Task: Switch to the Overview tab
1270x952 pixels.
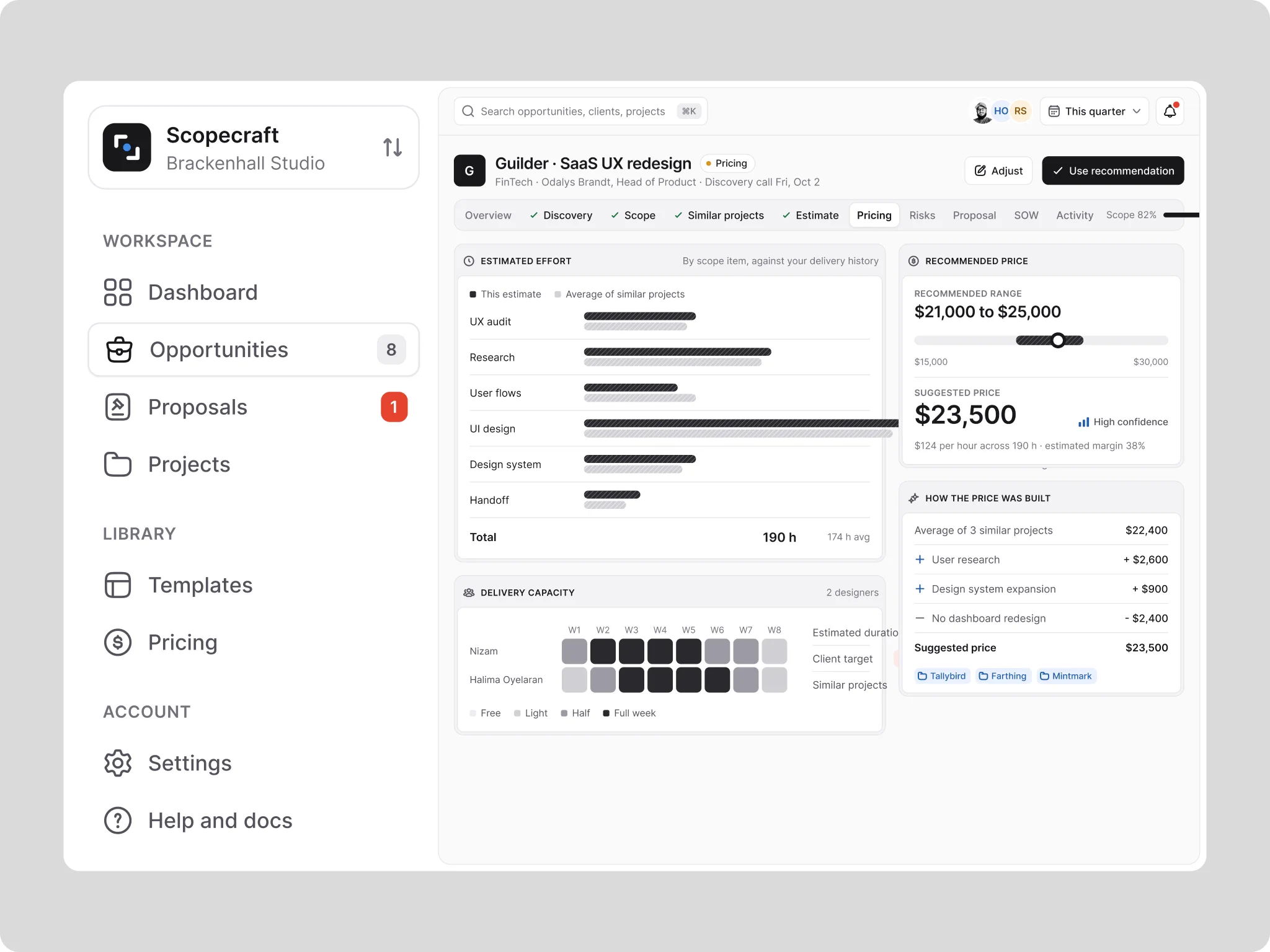Action: point(488,215)
